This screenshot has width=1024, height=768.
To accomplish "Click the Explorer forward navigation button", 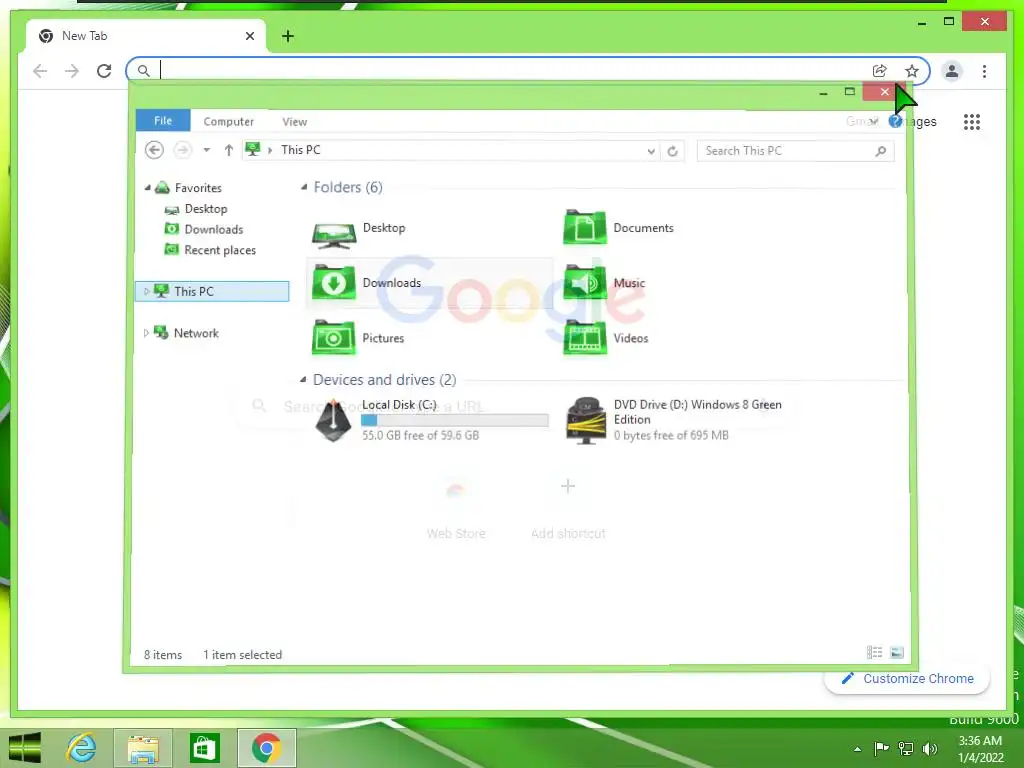I will pos(183,150).
